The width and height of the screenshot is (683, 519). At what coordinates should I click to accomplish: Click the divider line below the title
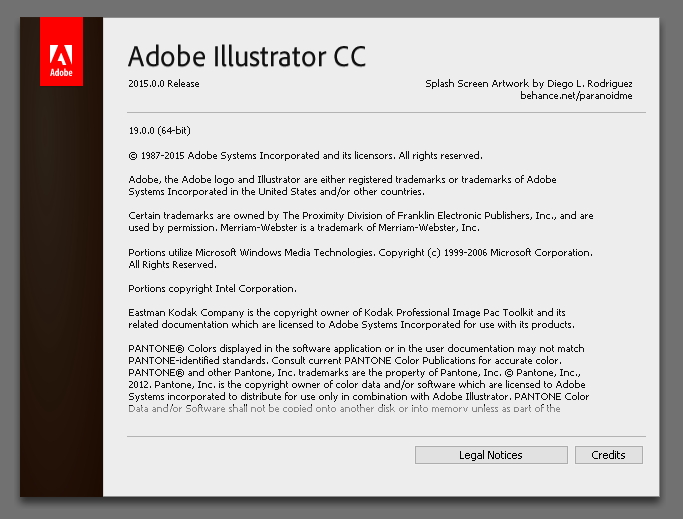click(386, 112)
